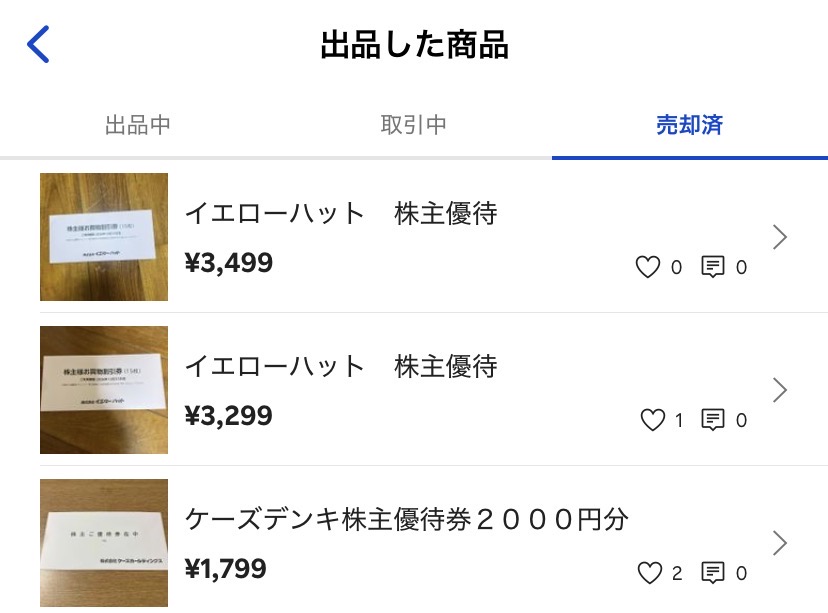Switch to the 出品中 tab
The image size is (828, 613).
[138, 126]
